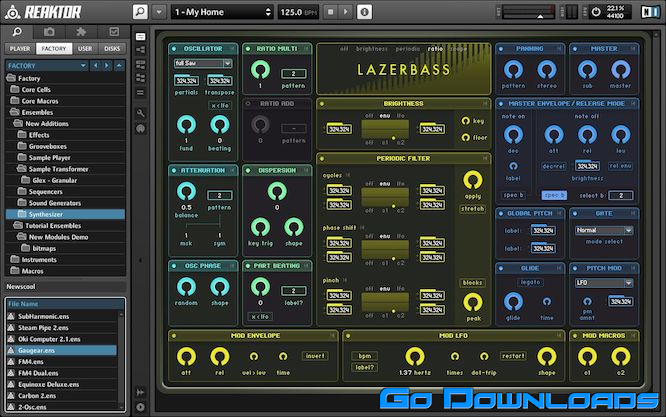Toggle the MOD LFO power LED
Image resolution: width=666 pixels, height=417 pixels.
[348, 336]
